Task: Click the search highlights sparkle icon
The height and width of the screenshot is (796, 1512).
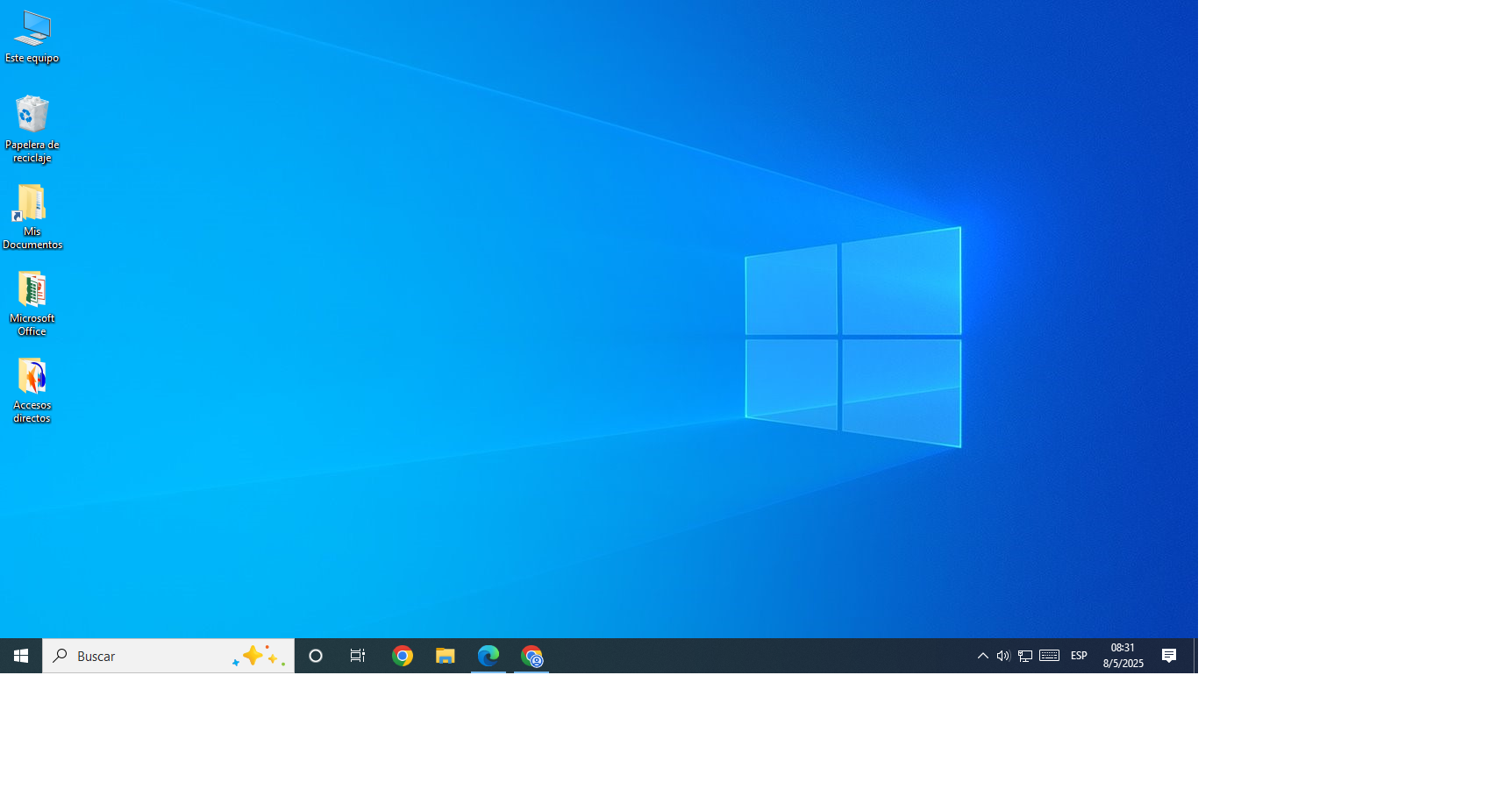Action: point(259,656)
